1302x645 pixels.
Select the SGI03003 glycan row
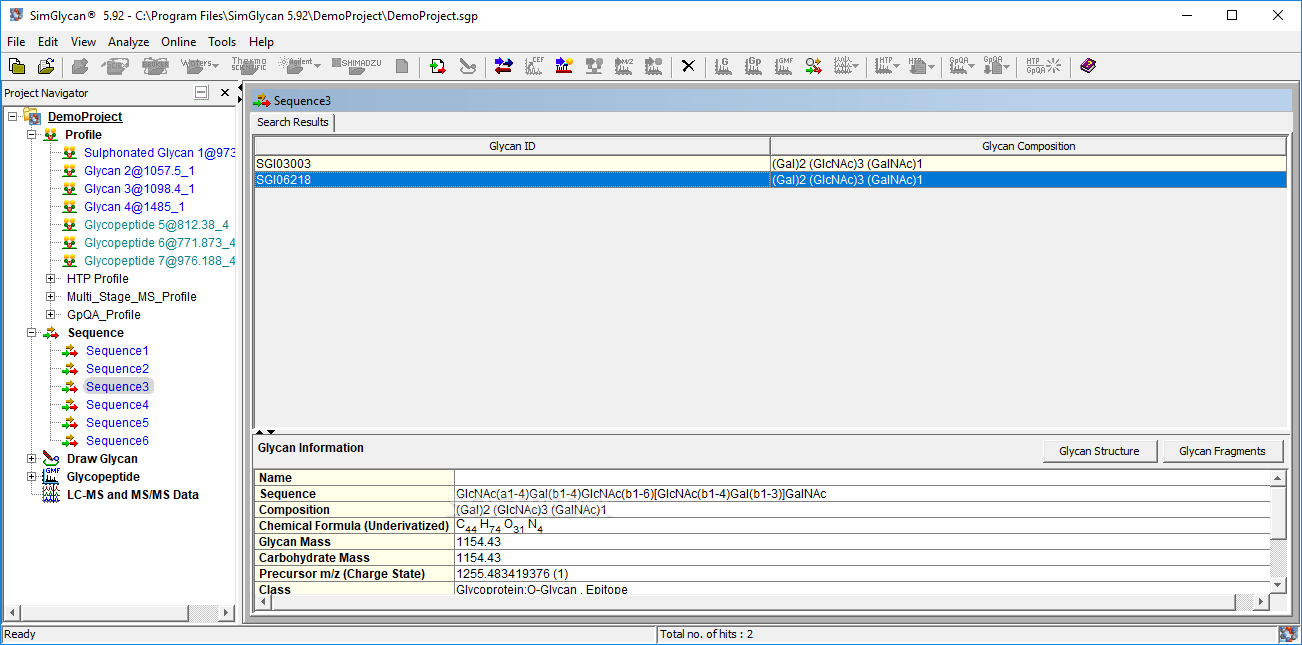point(770,163)
